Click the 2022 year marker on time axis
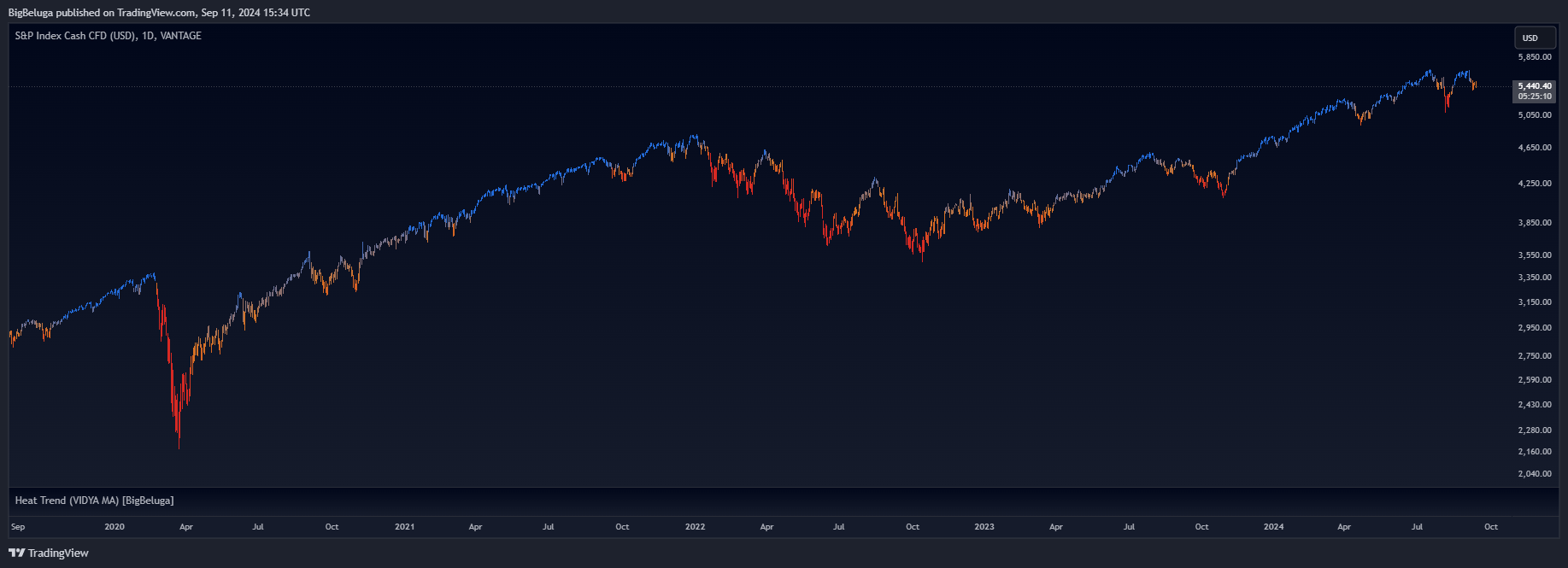1568x568 pixels. point(696,527)
